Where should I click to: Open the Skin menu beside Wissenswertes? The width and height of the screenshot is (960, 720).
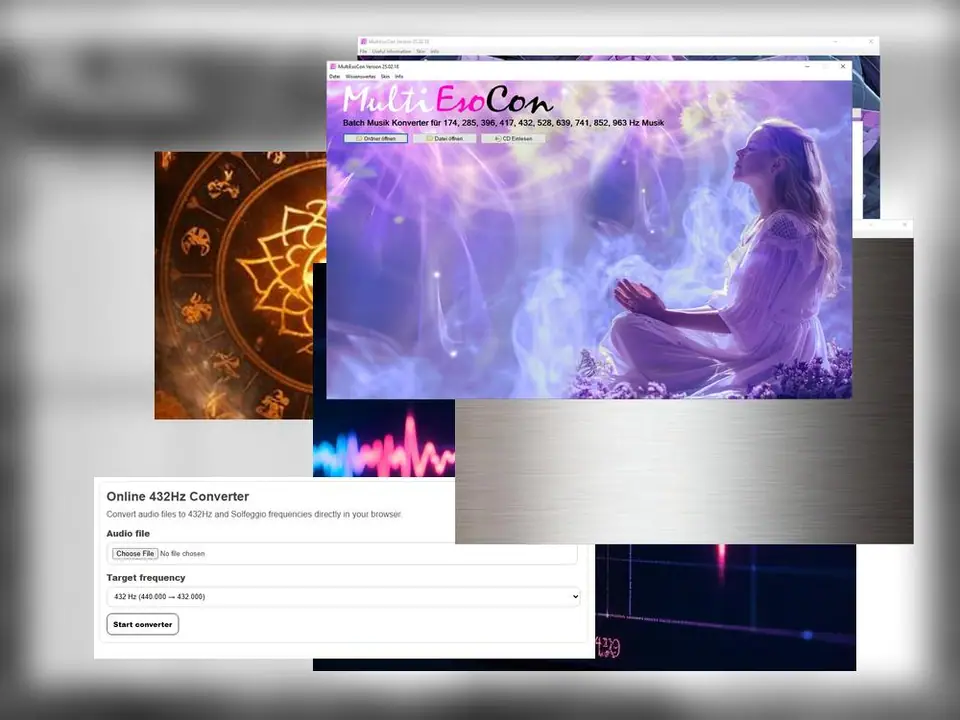(385, 76)
